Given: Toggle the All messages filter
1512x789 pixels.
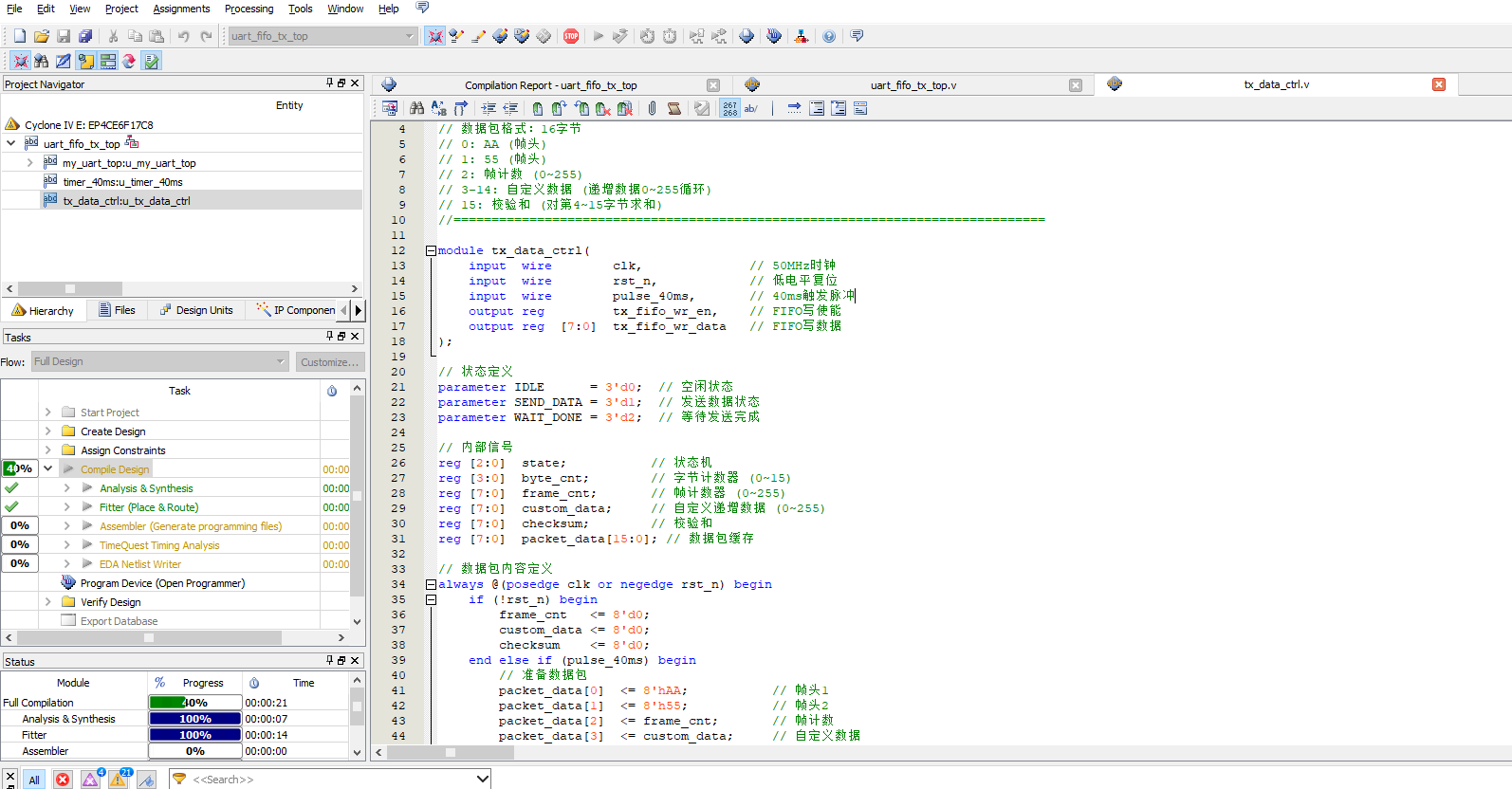Looking at the screenshot, I should pos(34,780).
